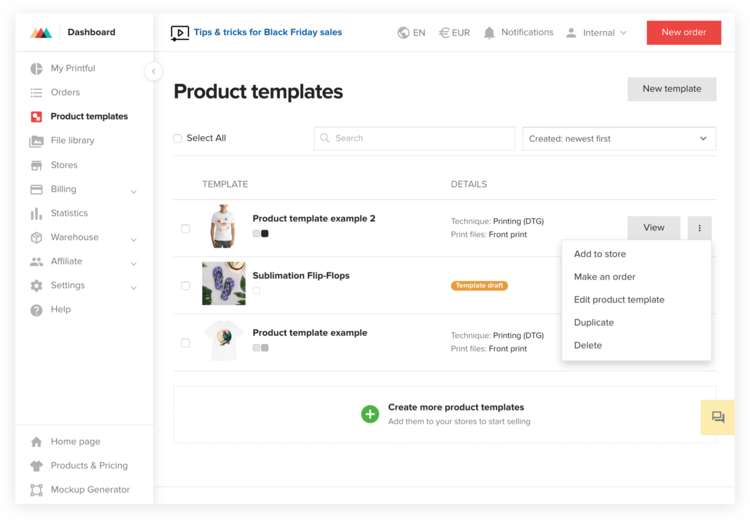This screenshot has height=521, width=750.
Task: Click the Statistics bar chart icon
Action: pyautogui.click(x=37, y=213)
